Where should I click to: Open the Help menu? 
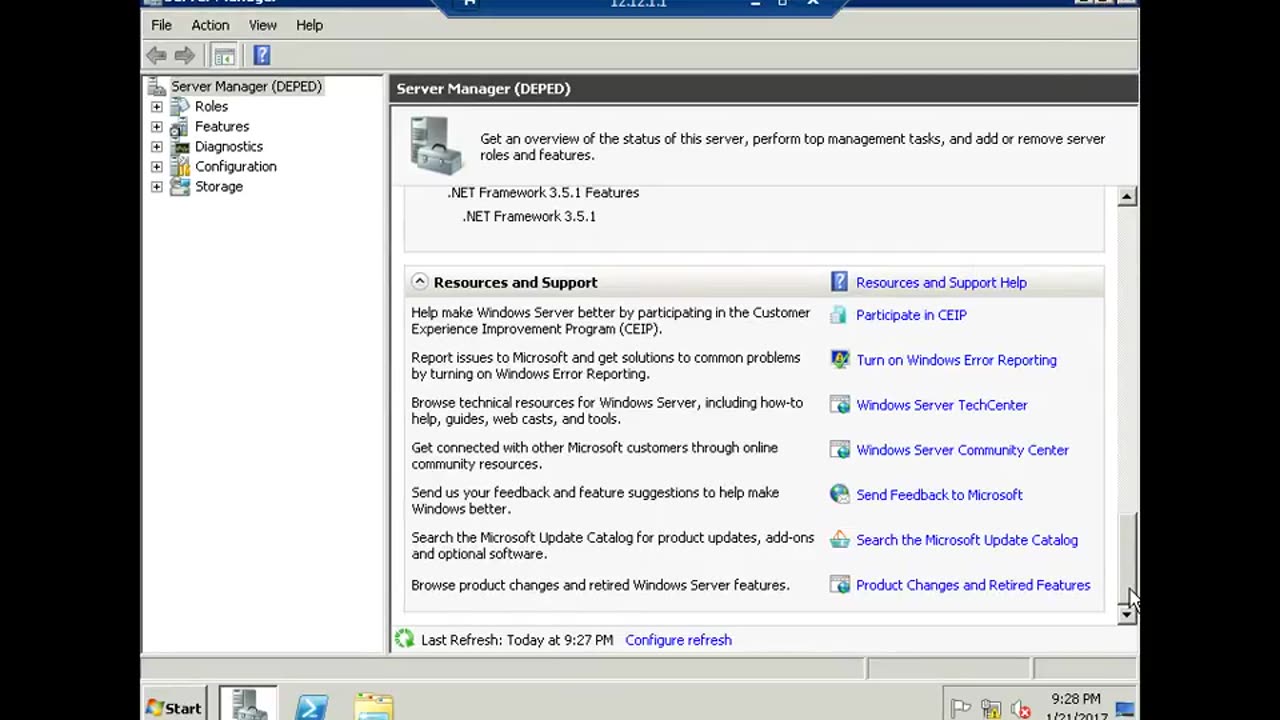[x=309, y=25]
